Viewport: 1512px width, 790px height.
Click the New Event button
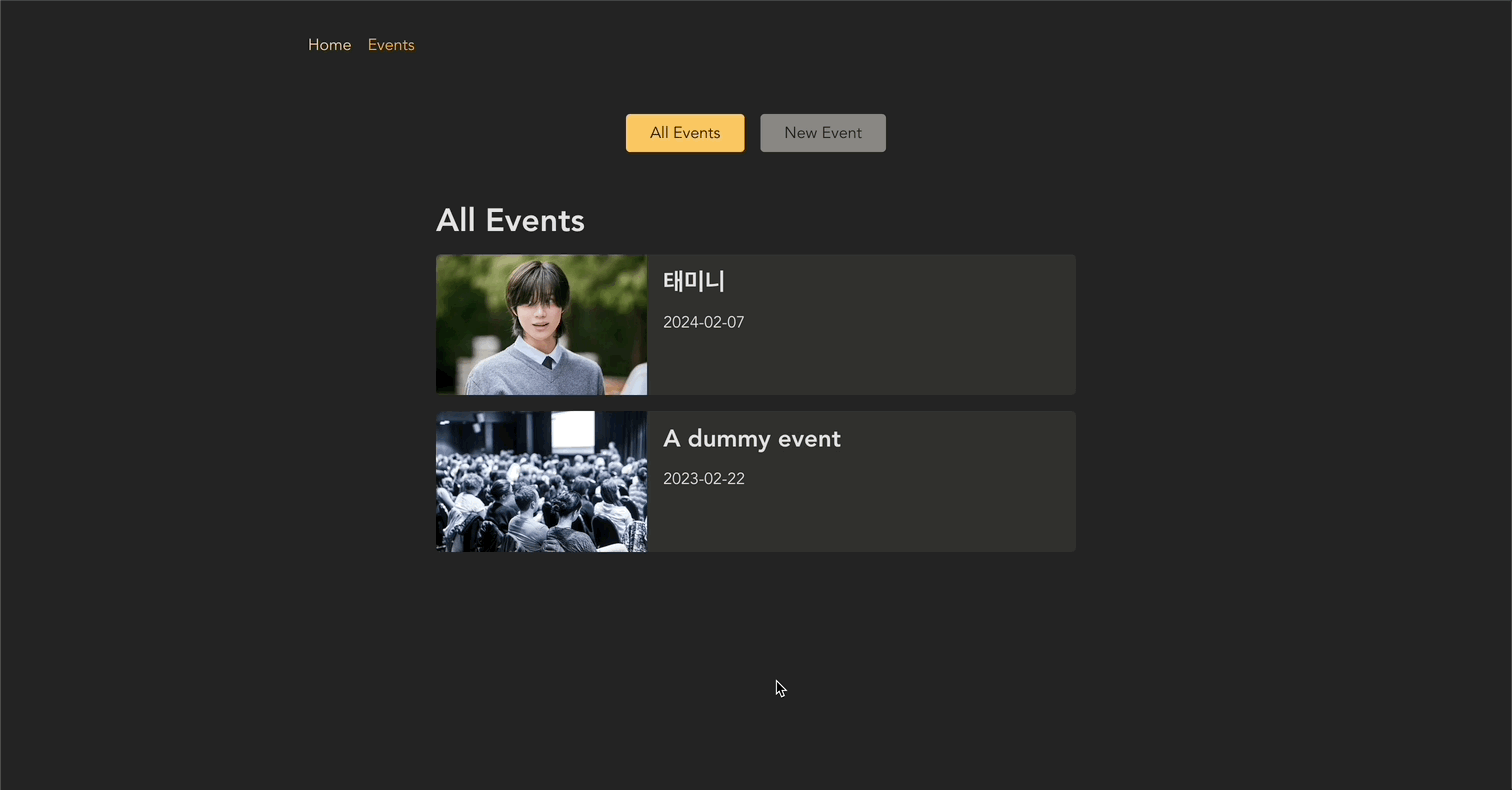(823, 133)
